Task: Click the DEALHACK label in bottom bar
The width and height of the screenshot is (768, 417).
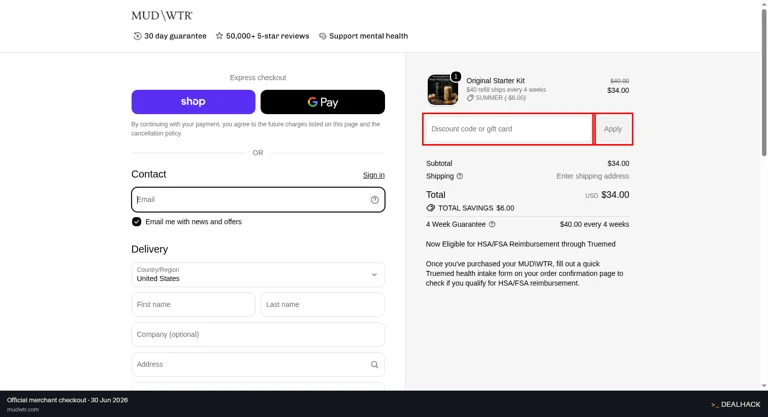Action: pos(736,404)
